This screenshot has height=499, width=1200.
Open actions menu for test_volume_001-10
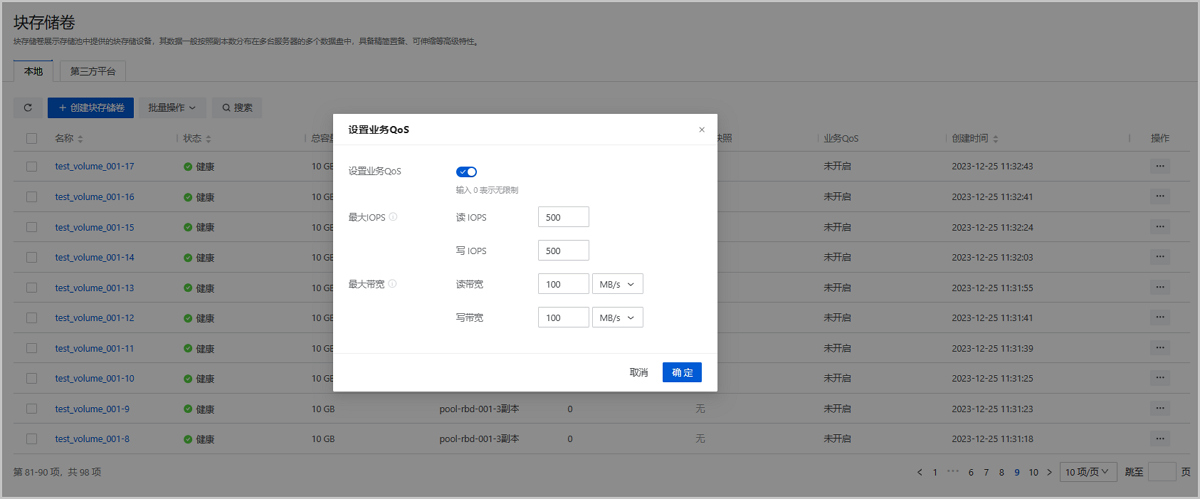click(1160, 378)
